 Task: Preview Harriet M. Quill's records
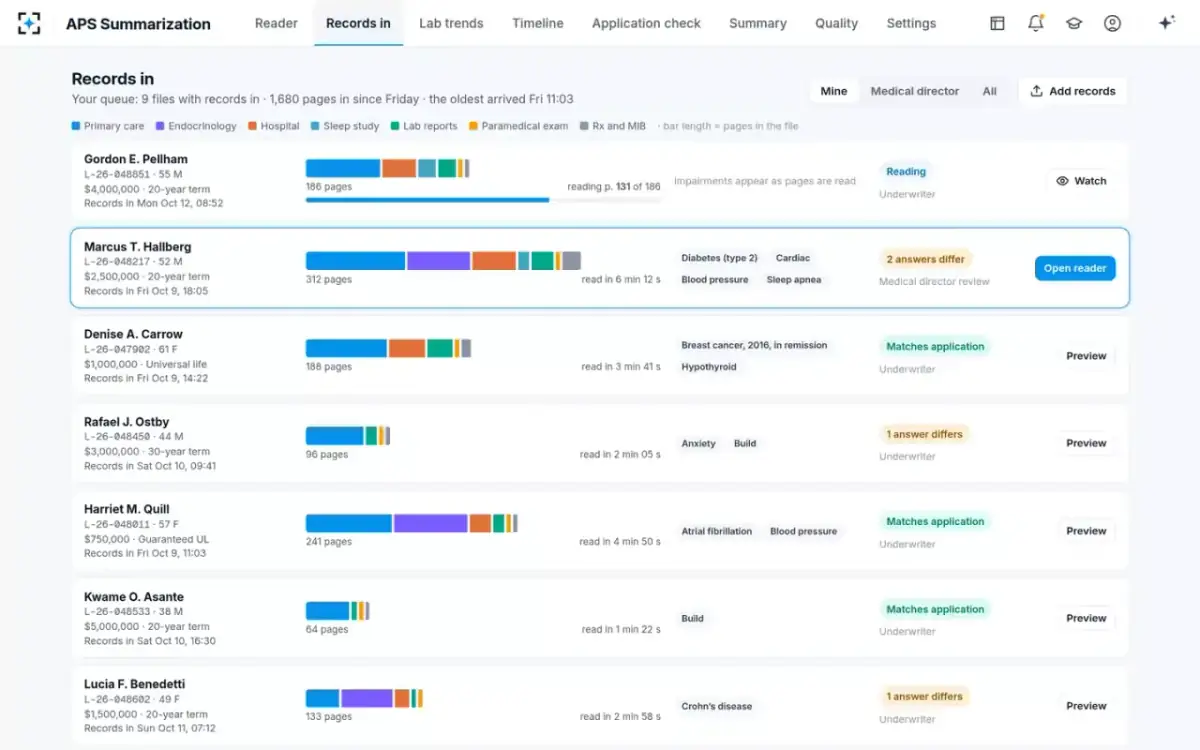1086,531
